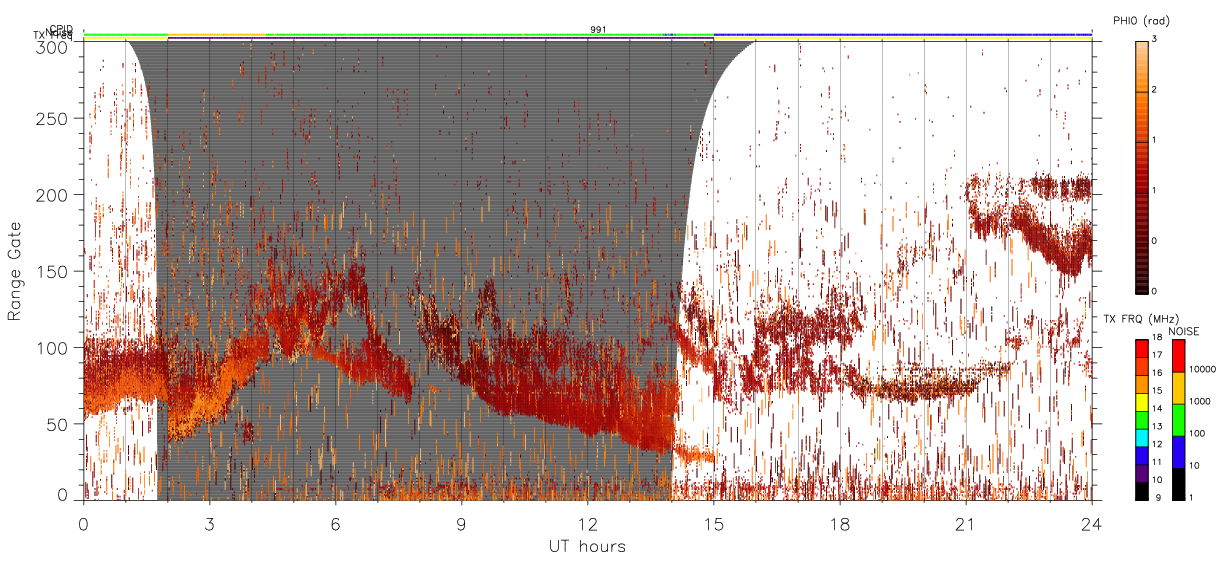Click the '9' label in TX FRQ legend
Viewport: 1228px width, 567px height.
1157,497
